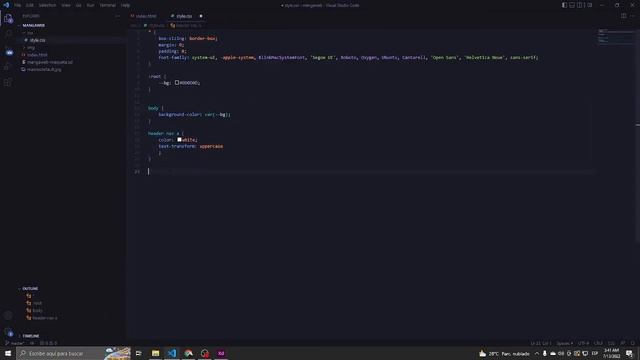Open the File menu
640x360 pixels.
(x=18, y=5)
